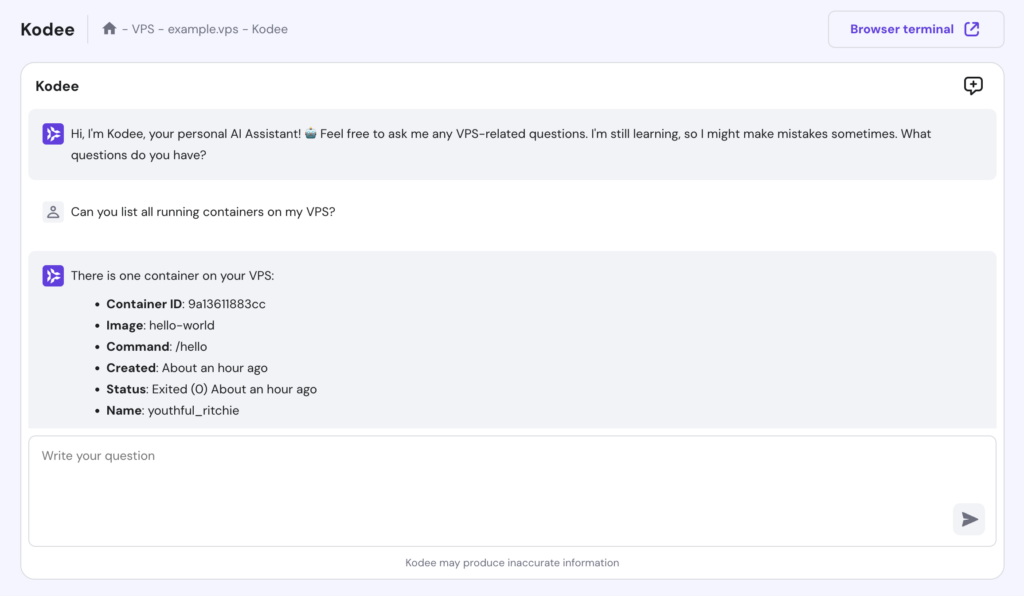Click the emoji in Kodee's greeting message
1024x596 pixels.
point(311,134)
